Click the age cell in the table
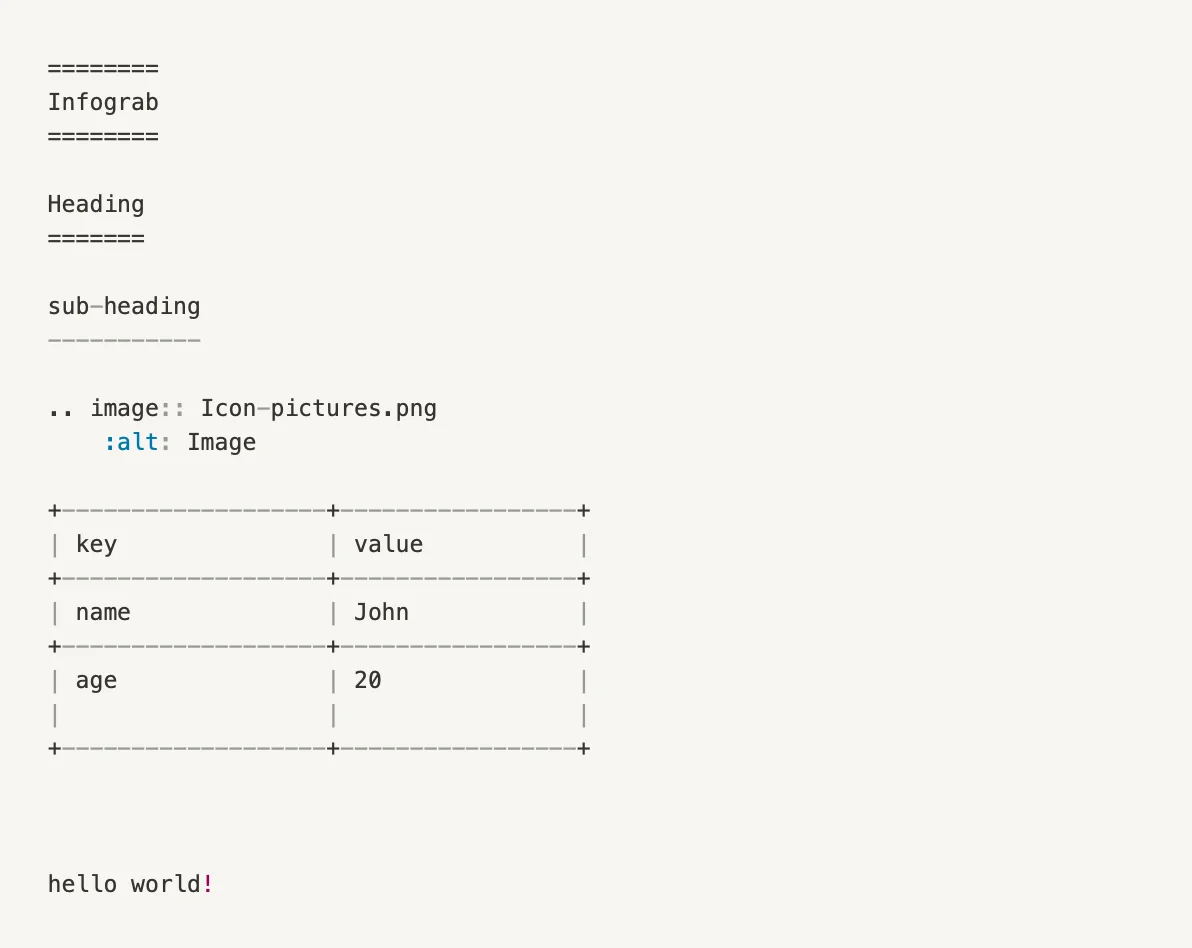 96,680
